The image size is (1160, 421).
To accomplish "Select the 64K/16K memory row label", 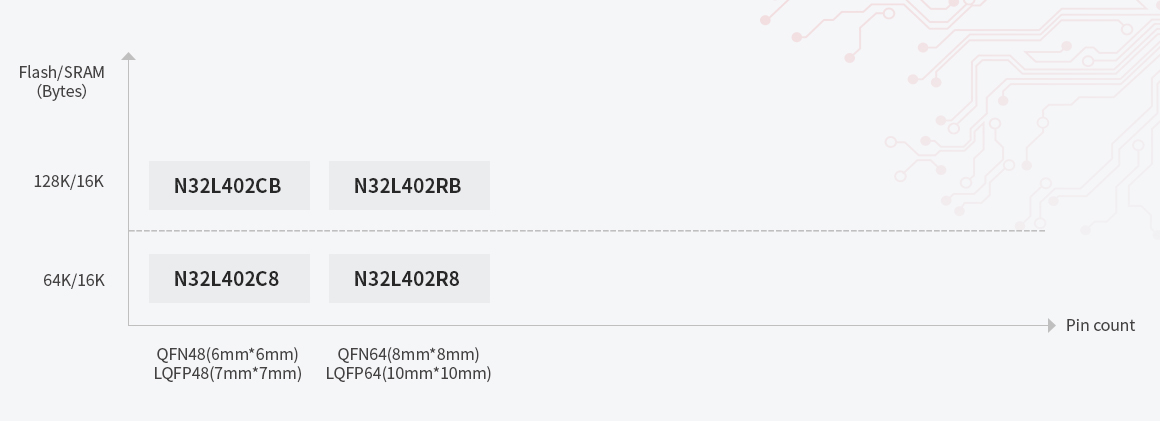I will pyautogui.click(x=74, y=280).
